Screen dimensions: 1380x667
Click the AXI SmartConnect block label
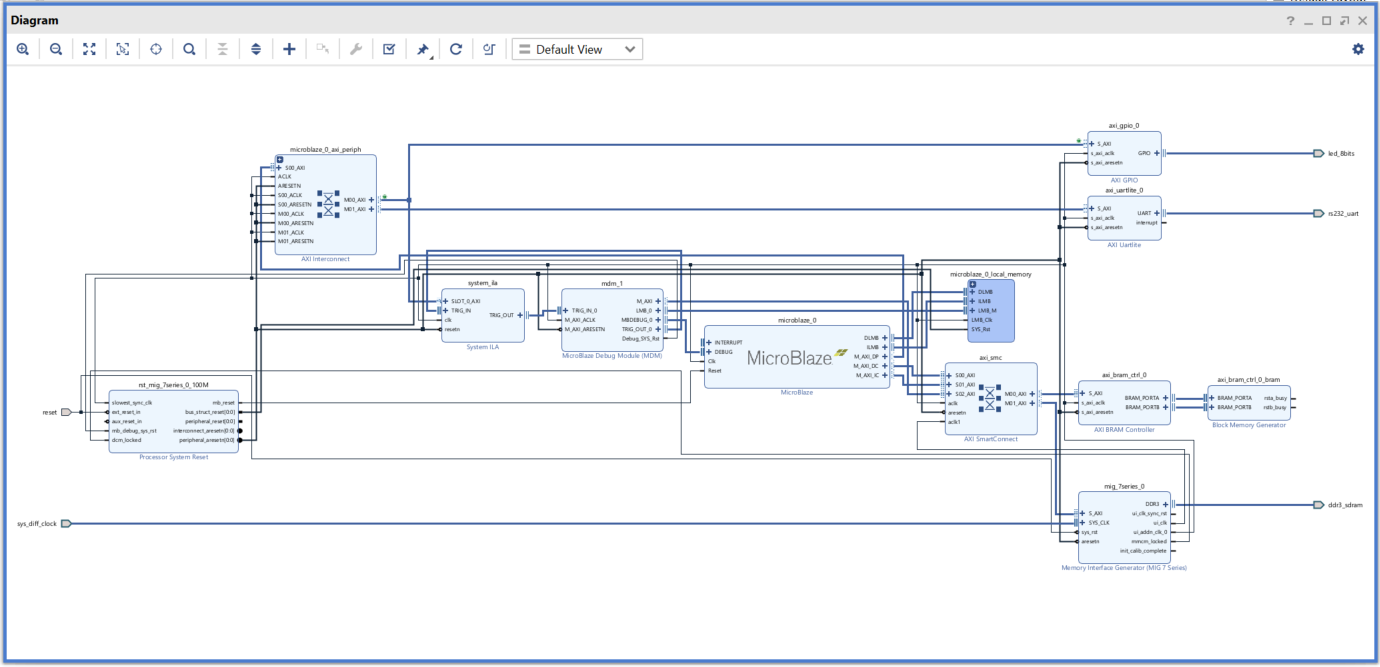click(x=990, y=438)
